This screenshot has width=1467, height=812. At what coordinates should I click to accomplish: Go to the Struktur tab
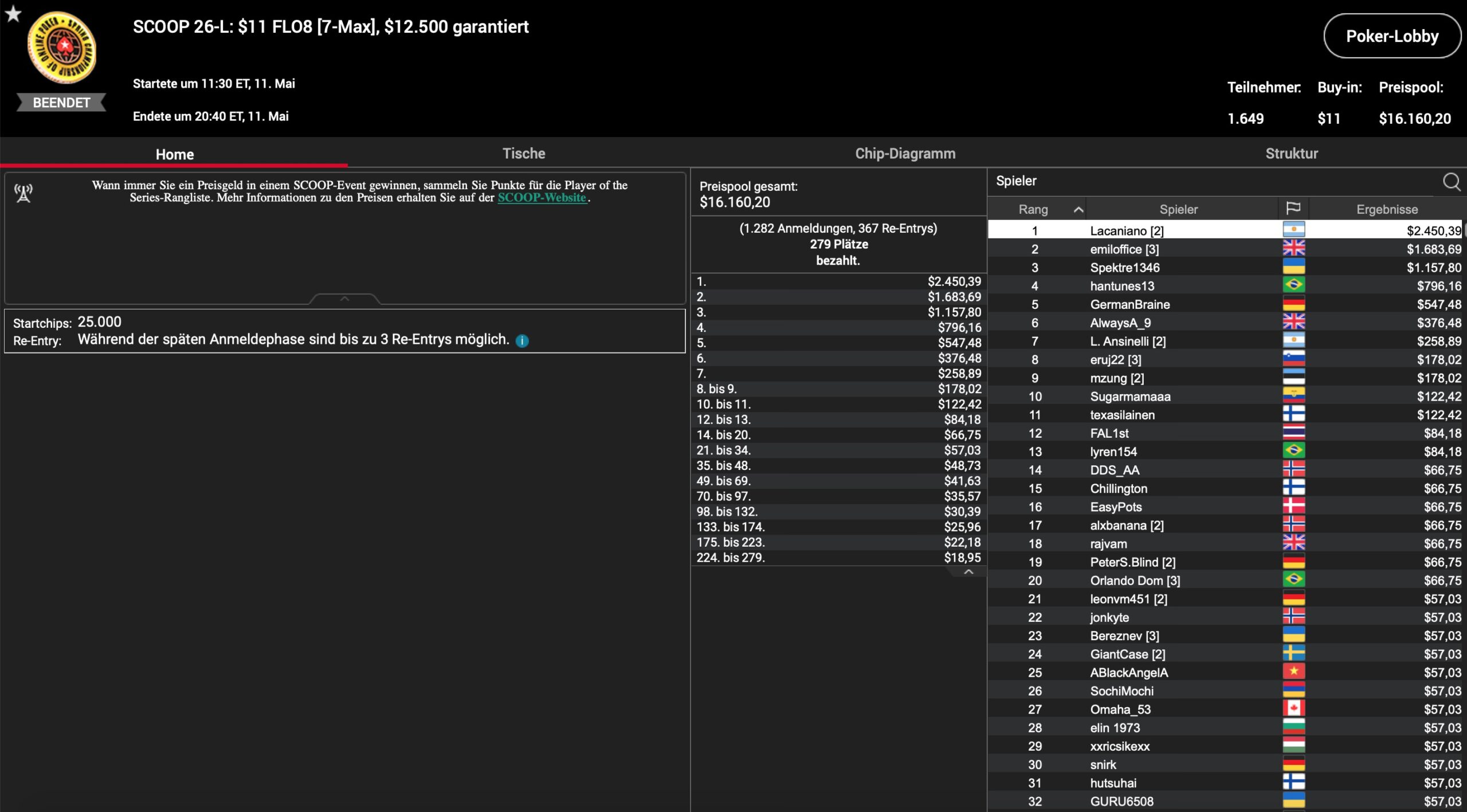tap(1291, 154)
